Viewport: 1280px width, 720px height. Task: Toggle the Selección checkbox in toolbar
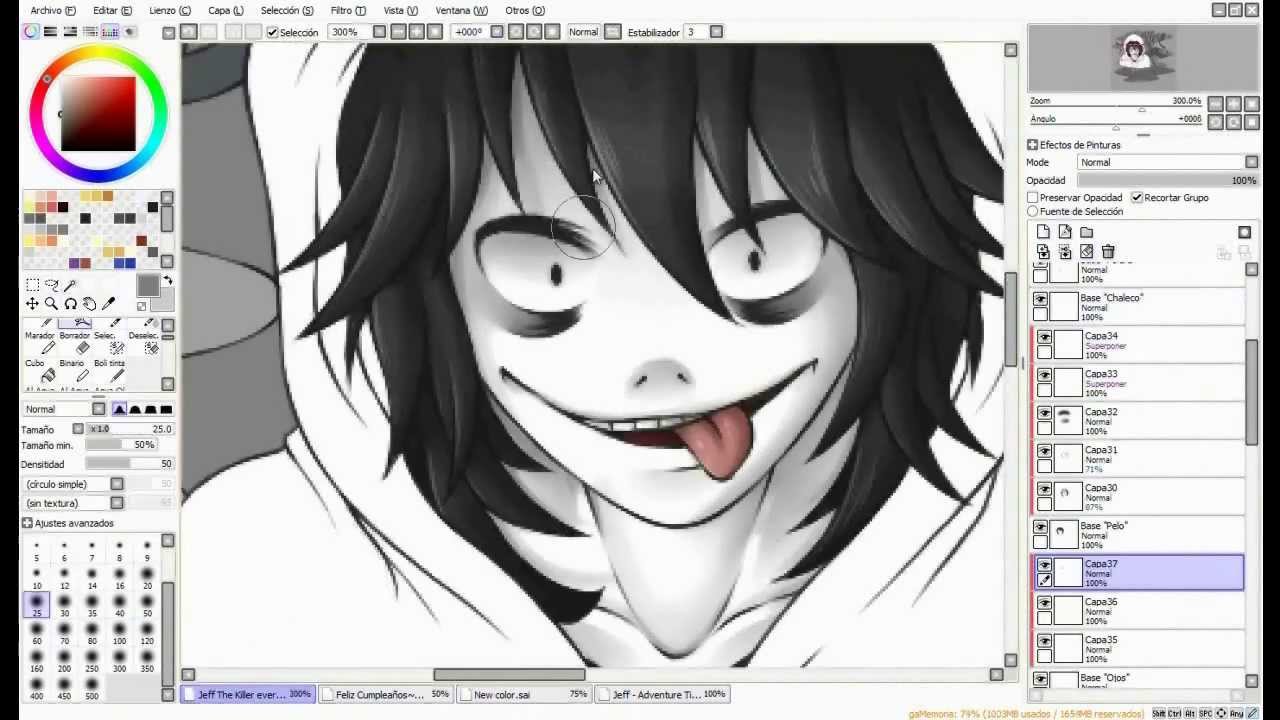[272, 32]
